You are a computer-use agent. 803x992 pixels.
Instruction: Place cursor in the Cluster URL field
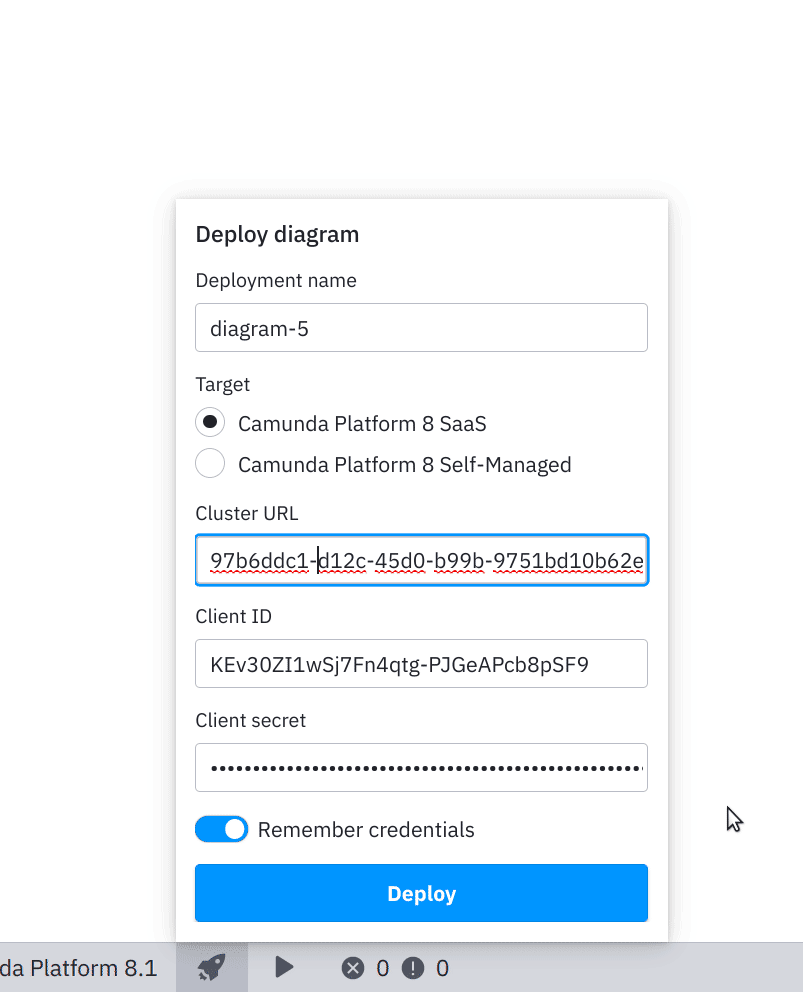click(x=421, y=560)
